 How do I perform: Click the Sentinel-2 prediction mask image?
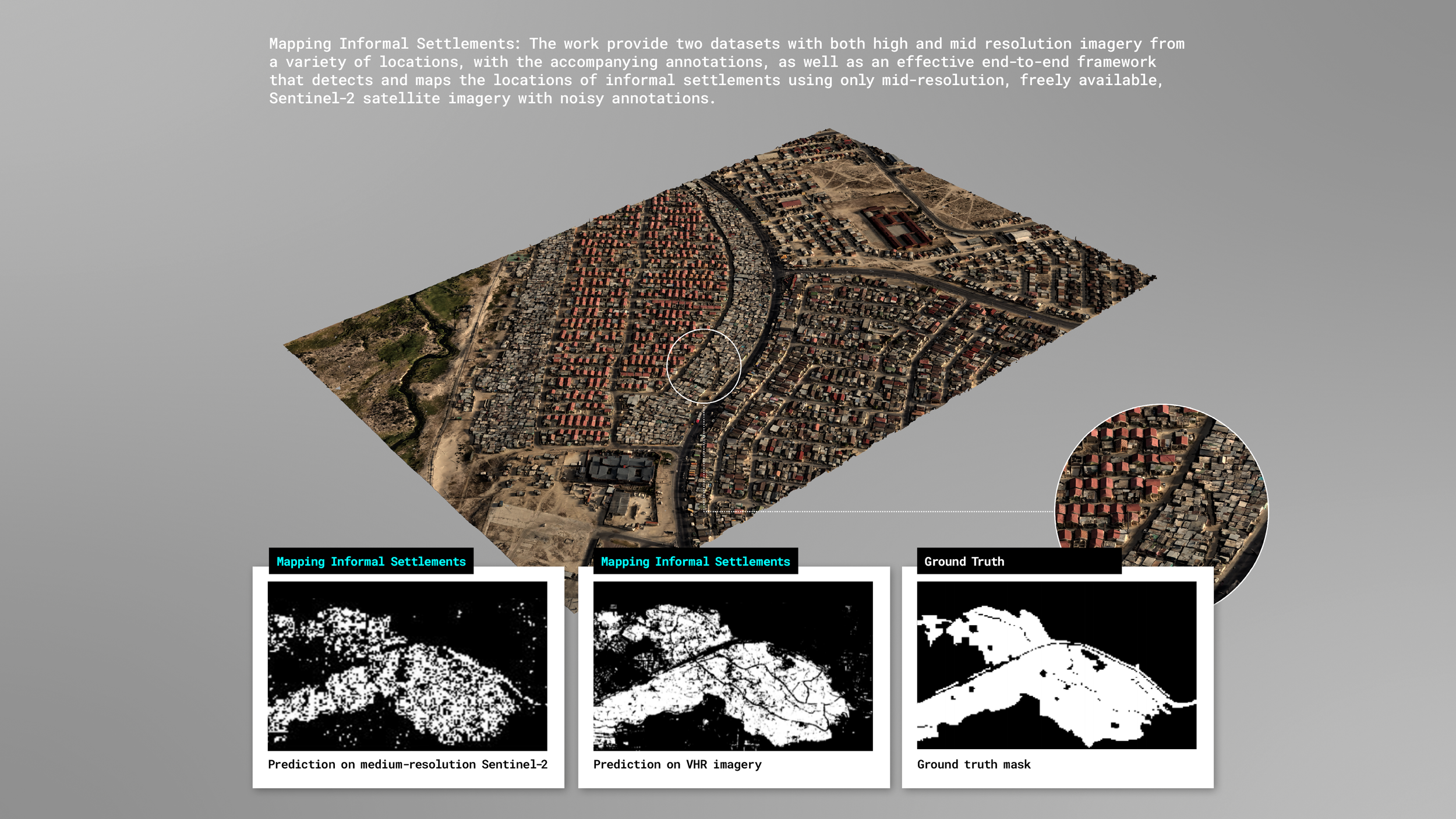(407, 665)
